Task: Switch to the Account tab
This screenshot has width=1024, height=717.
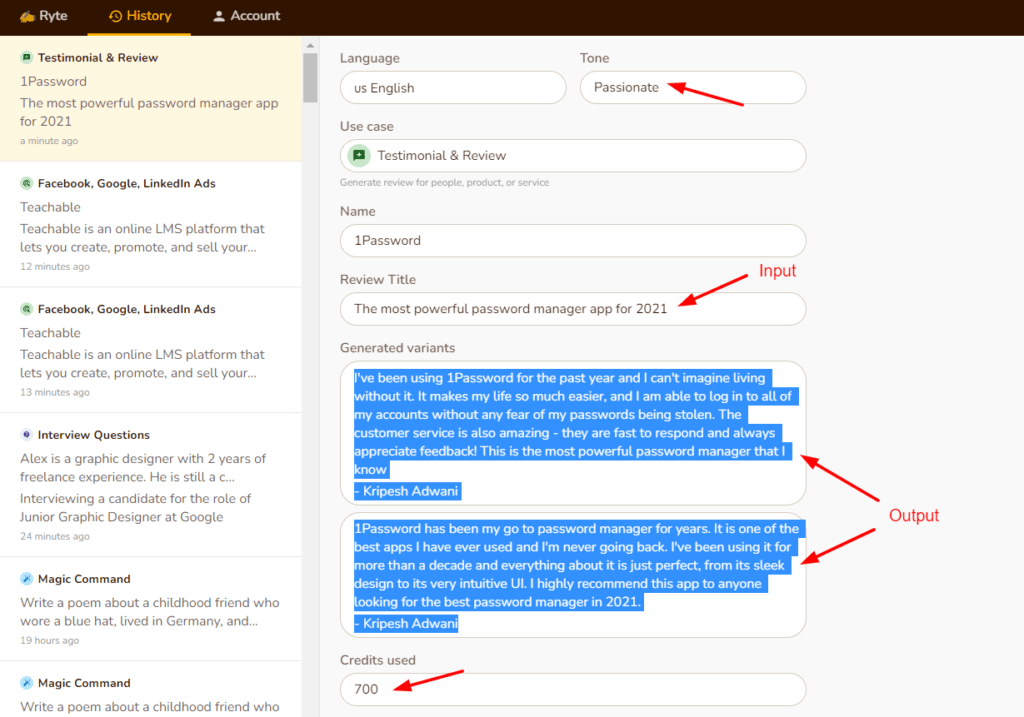Action: [244, 15]
